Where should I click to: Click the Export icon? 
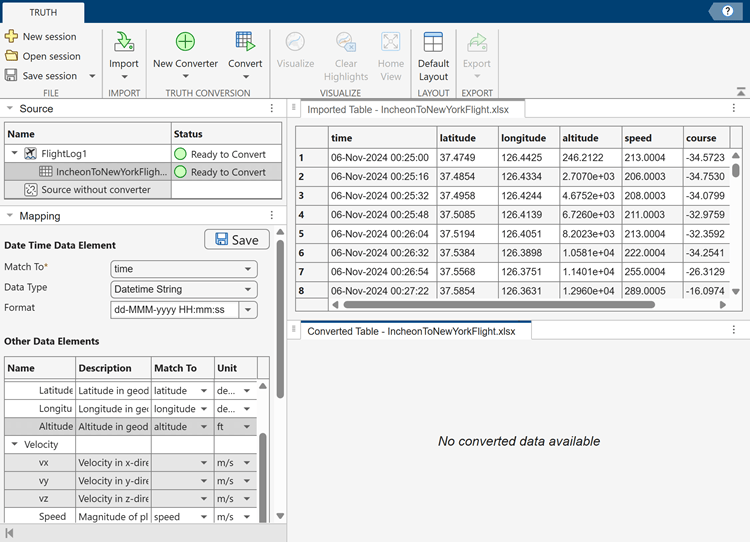477,42
